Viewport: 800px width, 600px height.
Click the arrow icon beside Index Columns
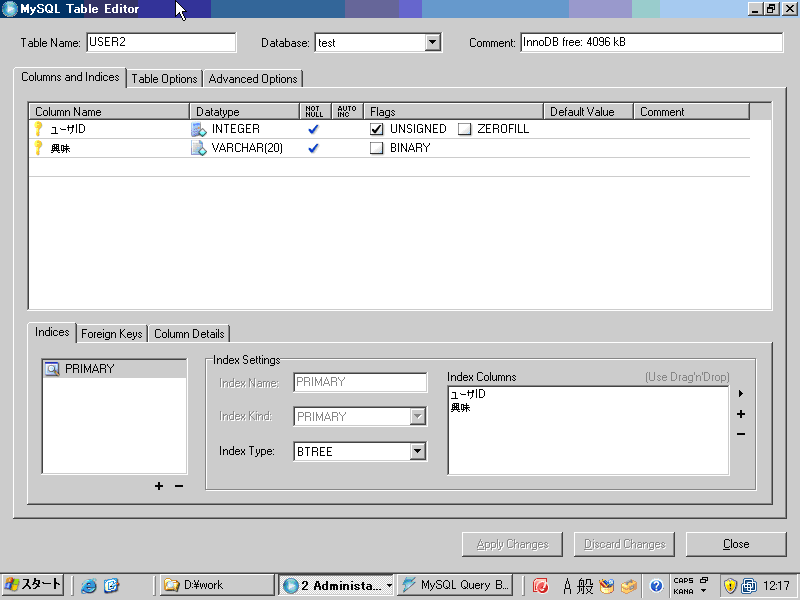pos(741,393)
